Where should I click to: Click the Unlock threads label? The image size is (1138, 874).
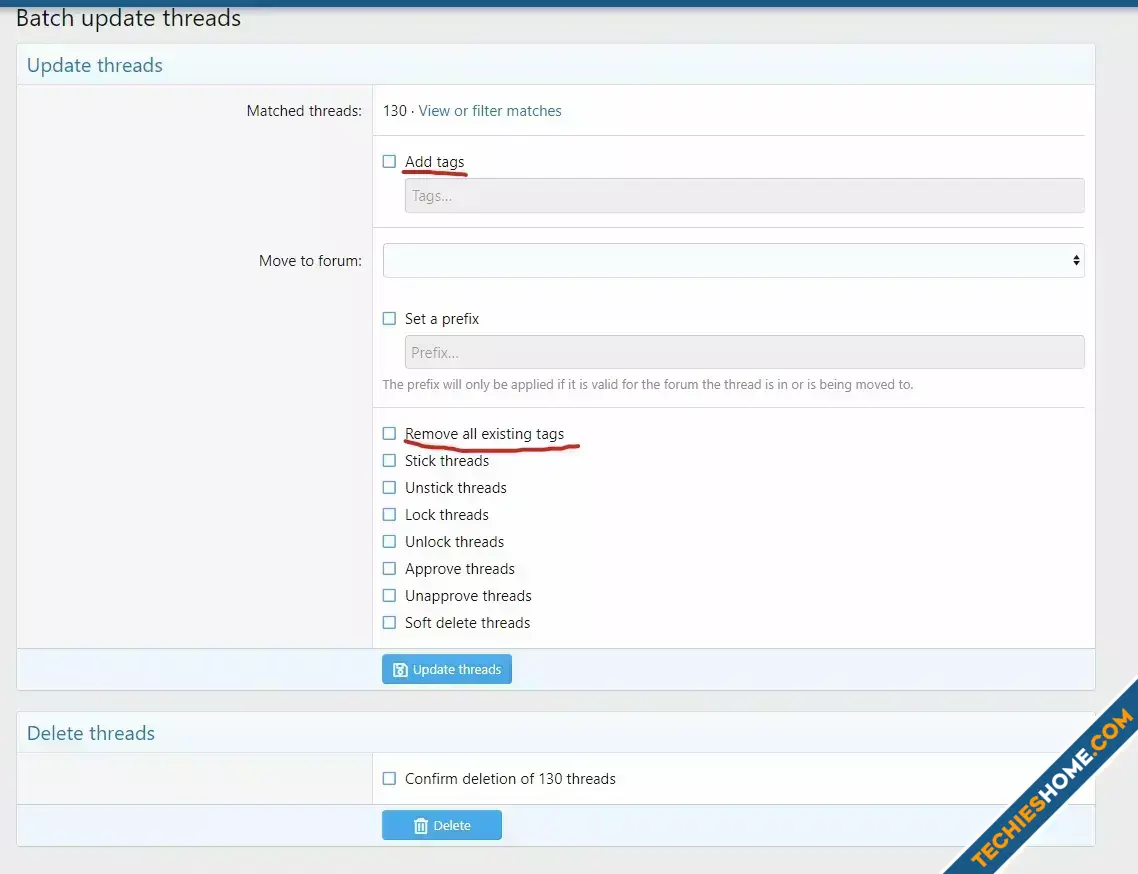pos(454,542)
